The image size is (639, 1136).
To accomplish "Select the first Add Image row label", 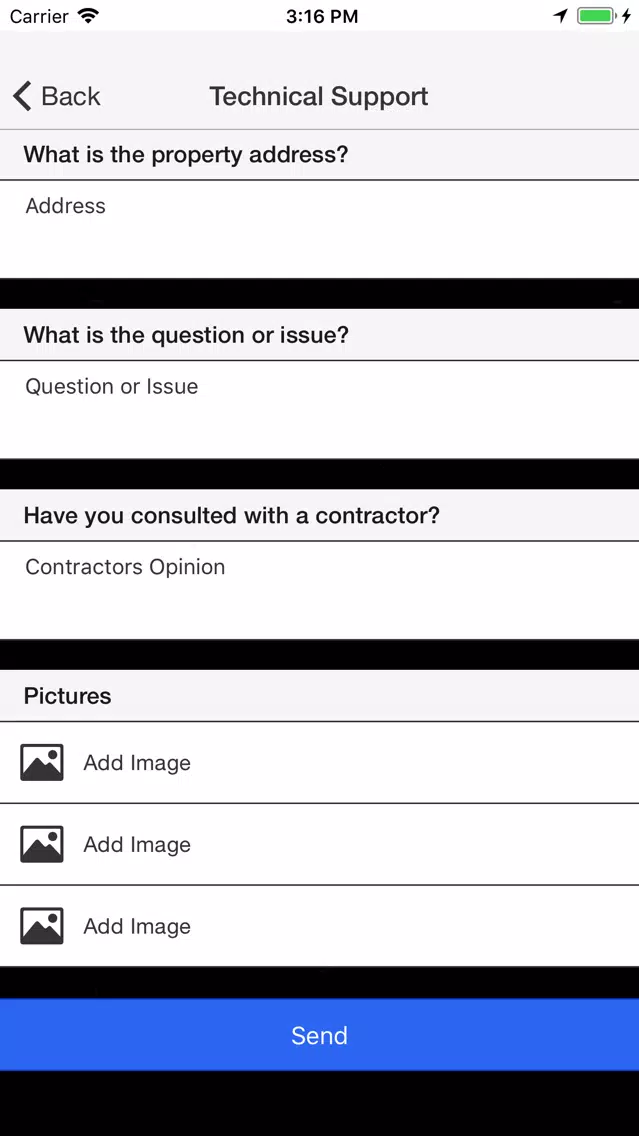I will pos(137,763).
